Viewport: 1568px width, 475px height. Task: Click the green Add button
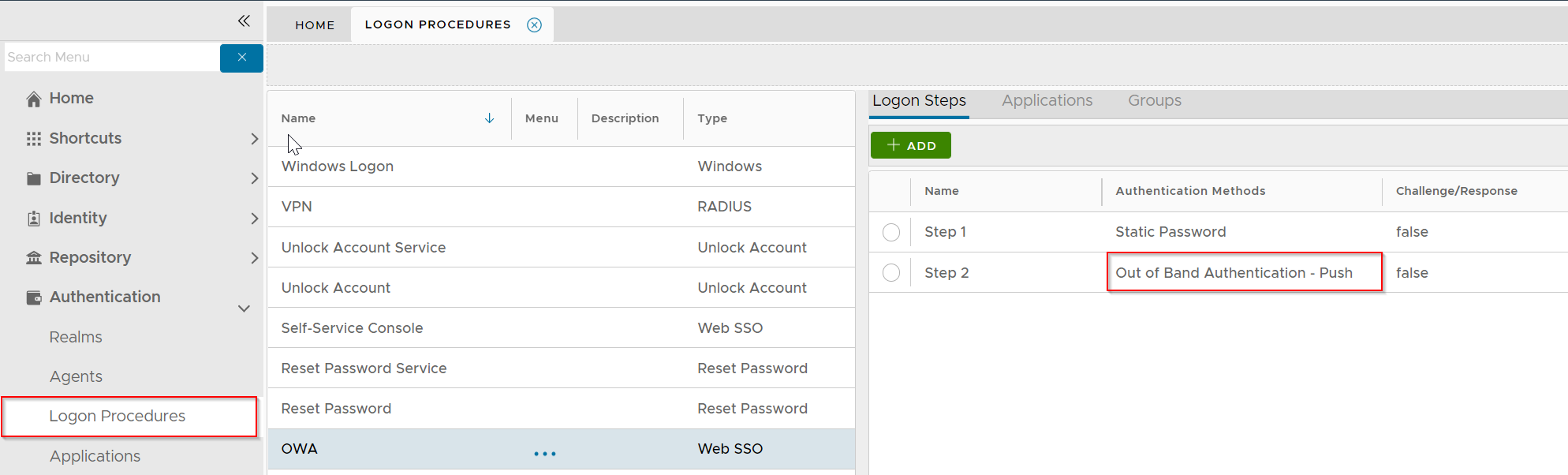[910, 146]
